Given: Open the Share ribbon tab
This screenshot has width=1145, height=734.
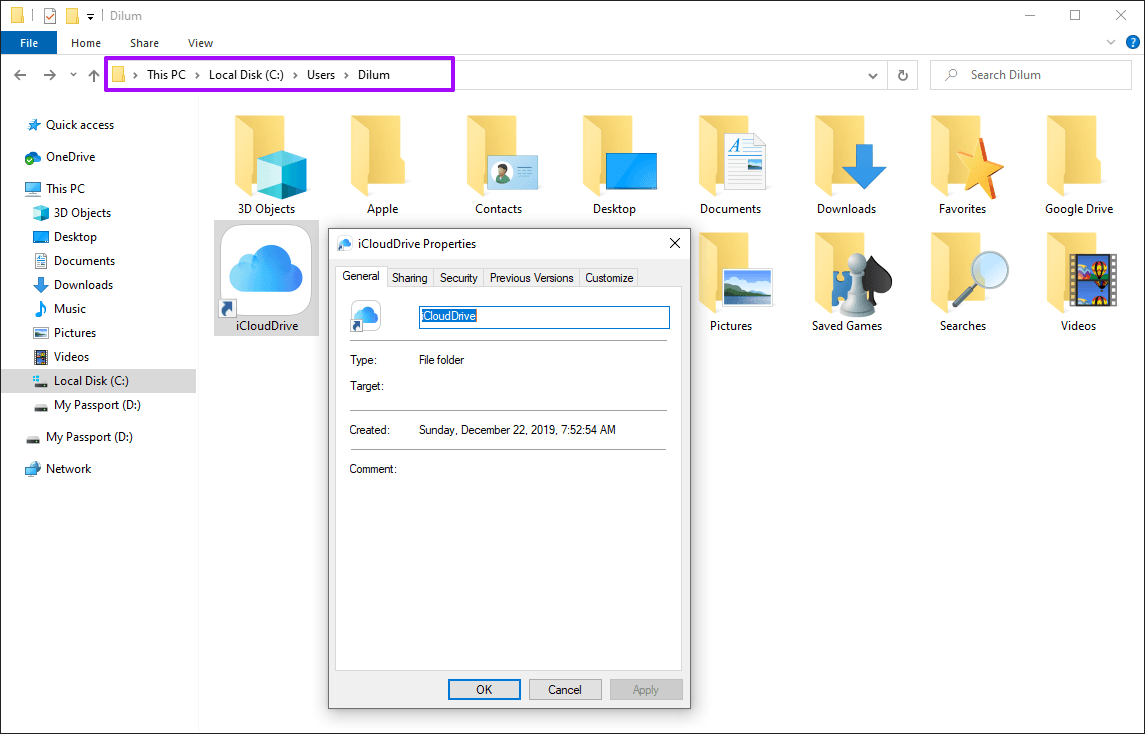Looking at the screenshot, I should pyautogui.click(x=145, y=43).
